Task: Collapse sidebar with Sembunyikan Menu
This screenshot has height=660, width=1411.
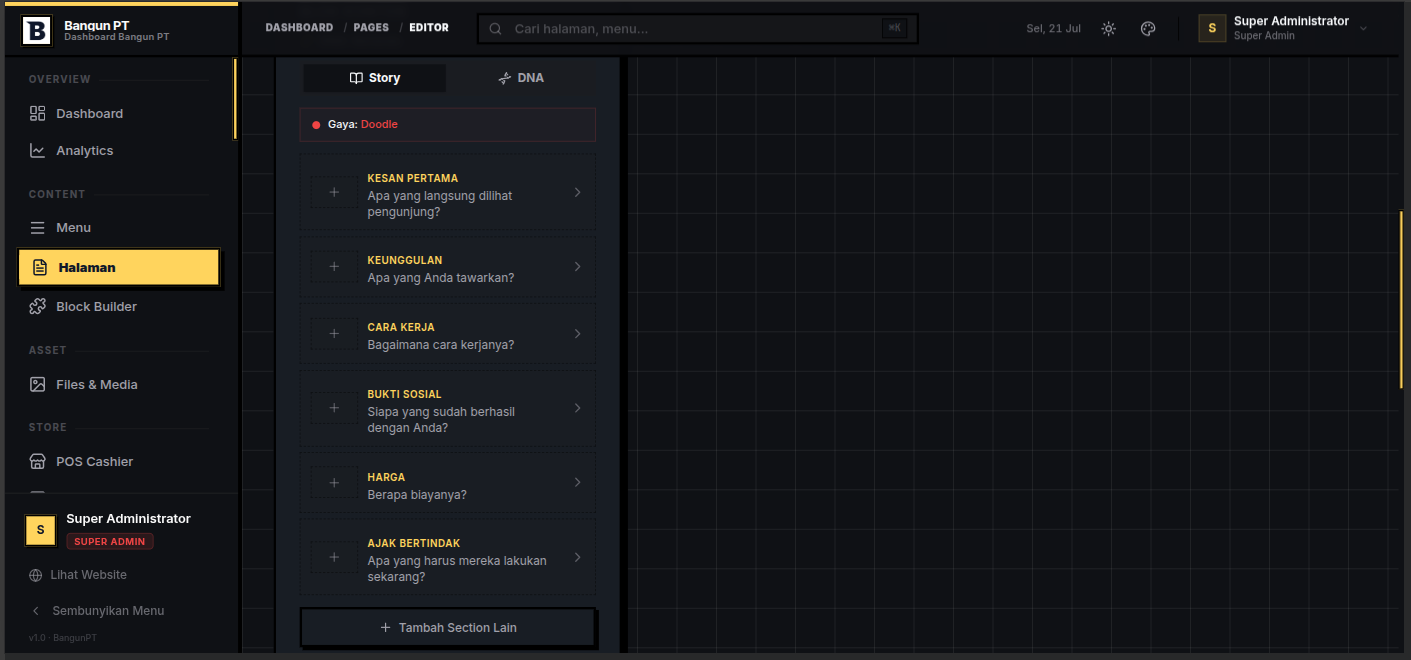Action: tap(97, 611)
